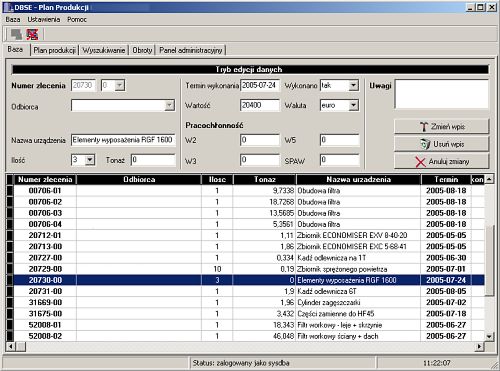Click the Tonaż input field
This screenshot has height=371, width=500.
coord(153,160)
